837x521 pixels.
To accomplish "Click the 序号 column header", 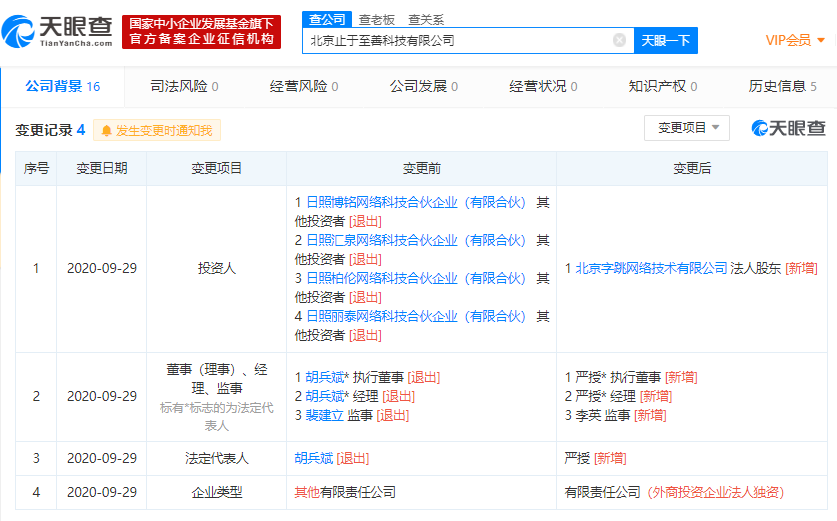I will click(36, 169).
